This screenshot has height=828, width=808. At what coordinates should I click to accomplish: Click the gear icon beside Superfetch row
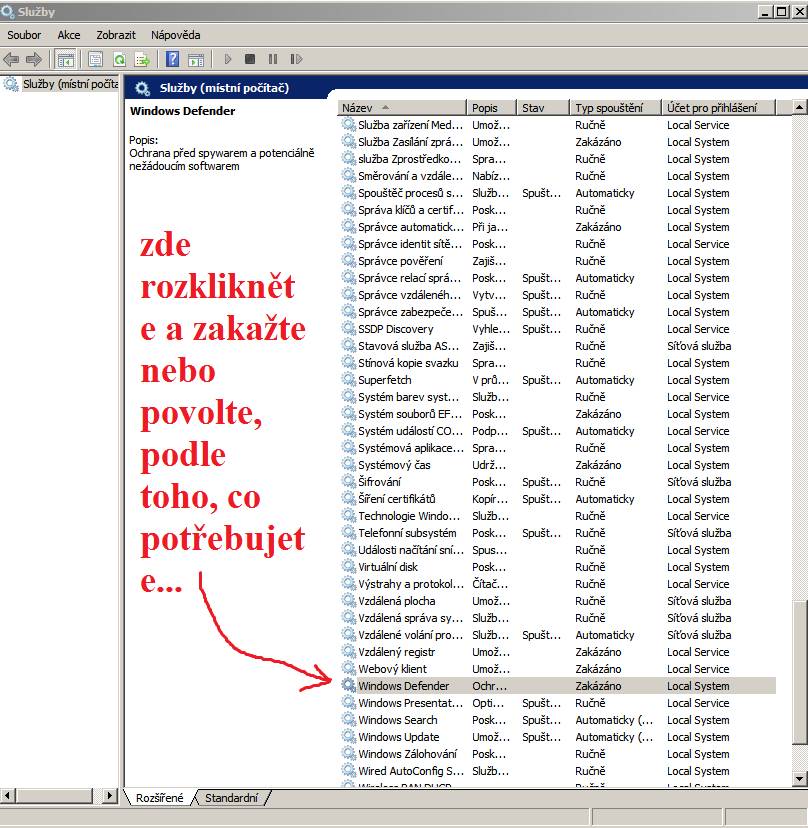click(349, 379)
